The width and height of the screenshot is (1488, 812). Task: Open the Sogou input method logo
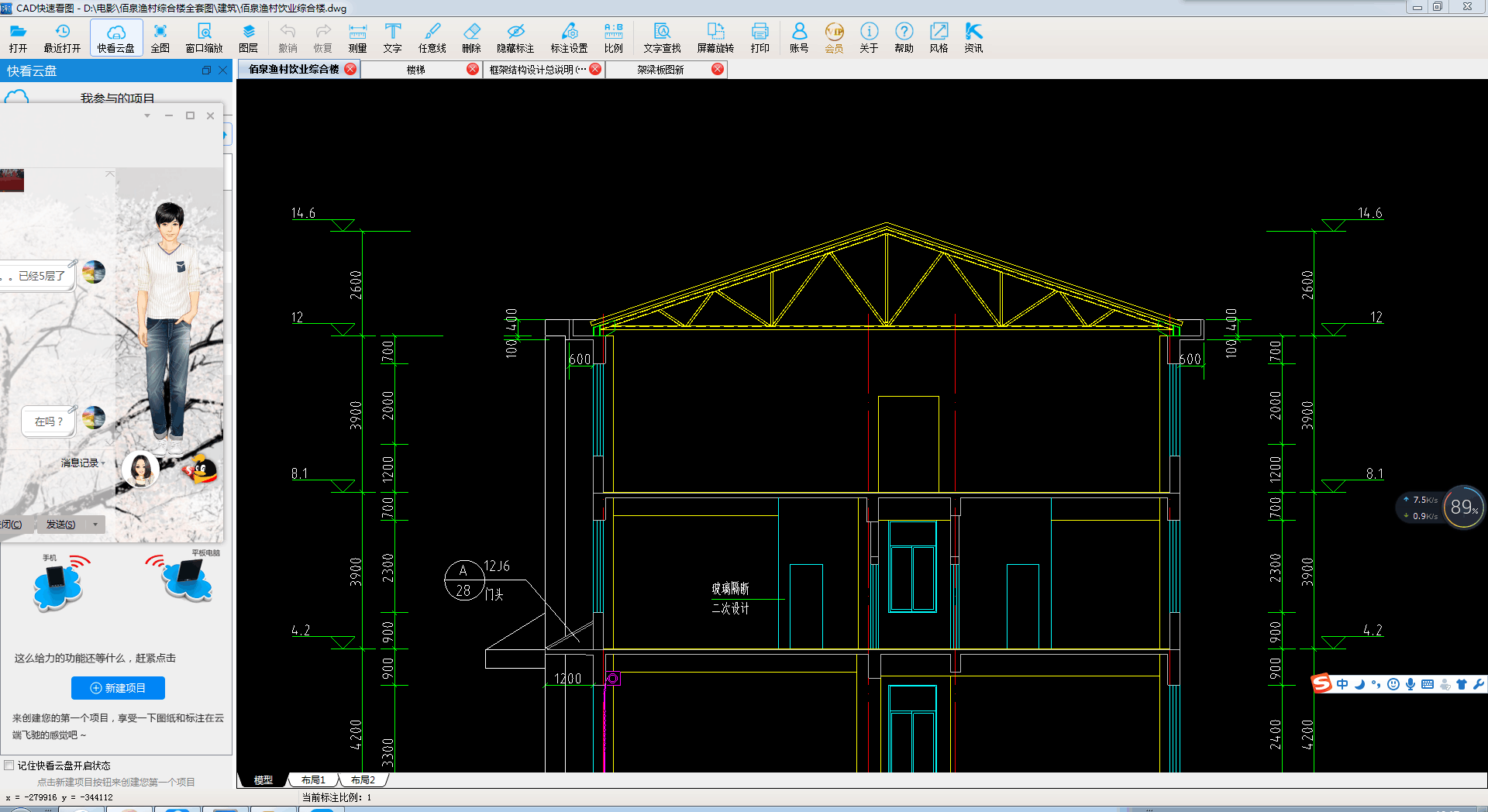pos(1321,683)
